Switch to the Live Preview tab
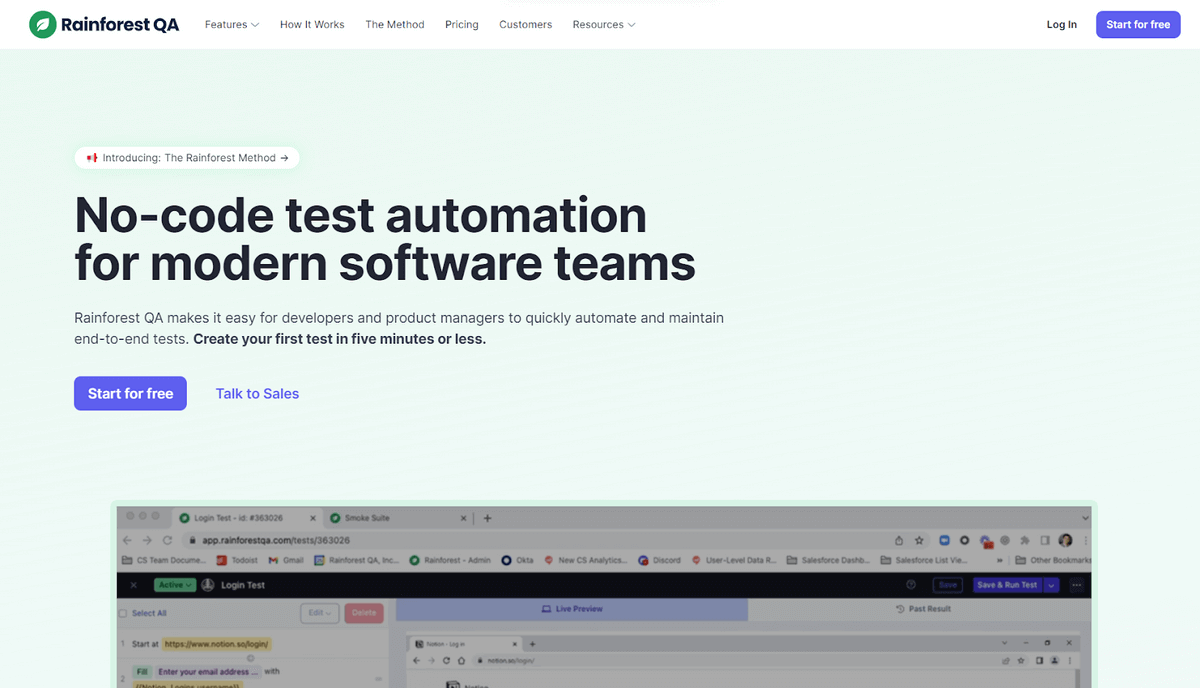The height and width of the screenshot is (688, 1200). coord(572,609)
